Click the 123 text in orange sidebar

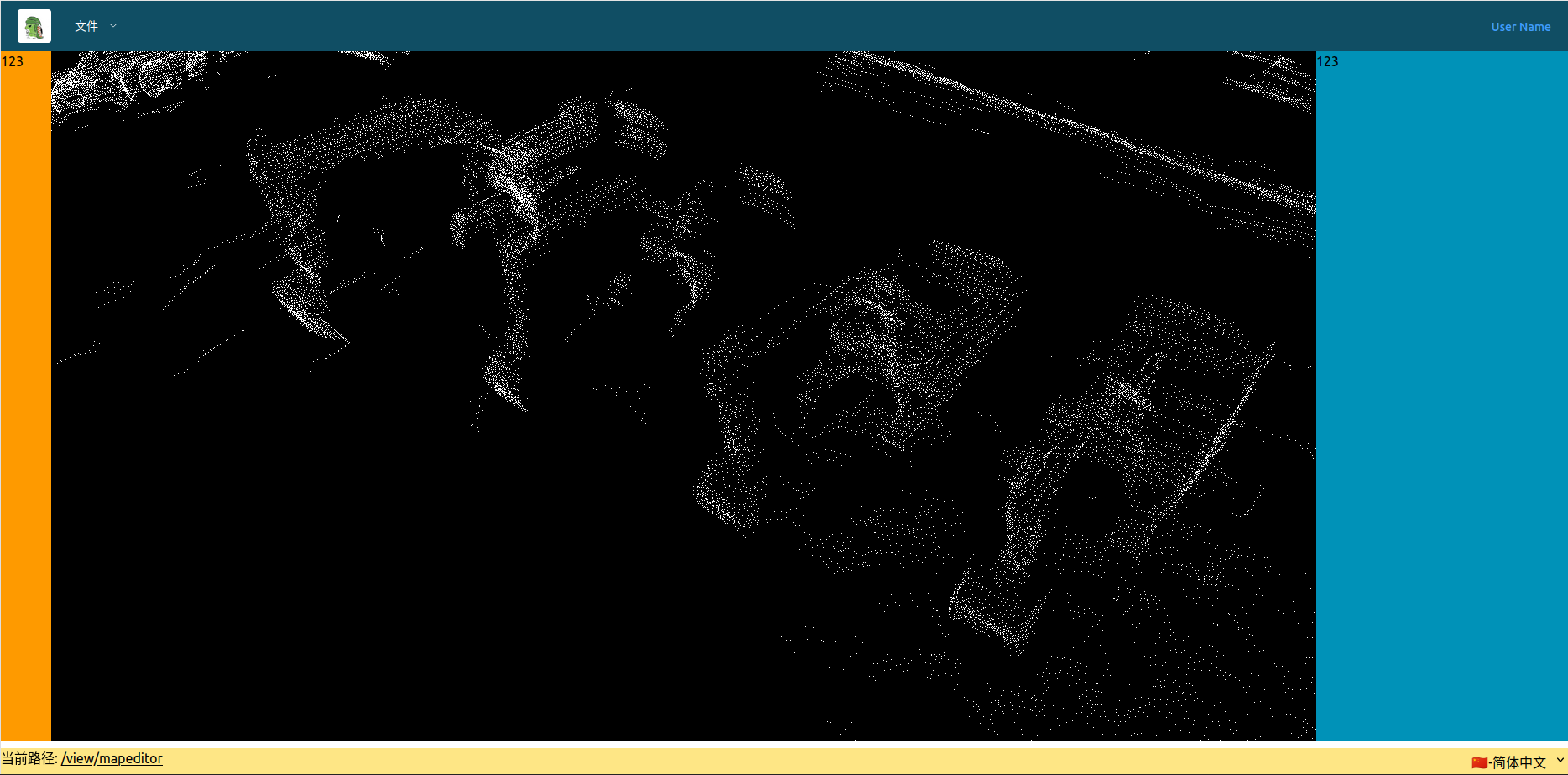(x=13, y=61)
